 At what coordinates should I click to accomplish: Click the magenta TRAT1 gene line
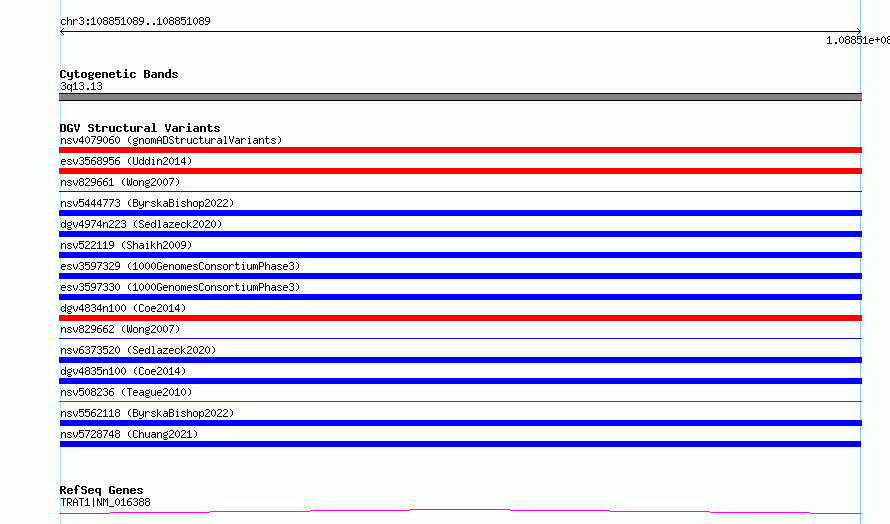460,512
